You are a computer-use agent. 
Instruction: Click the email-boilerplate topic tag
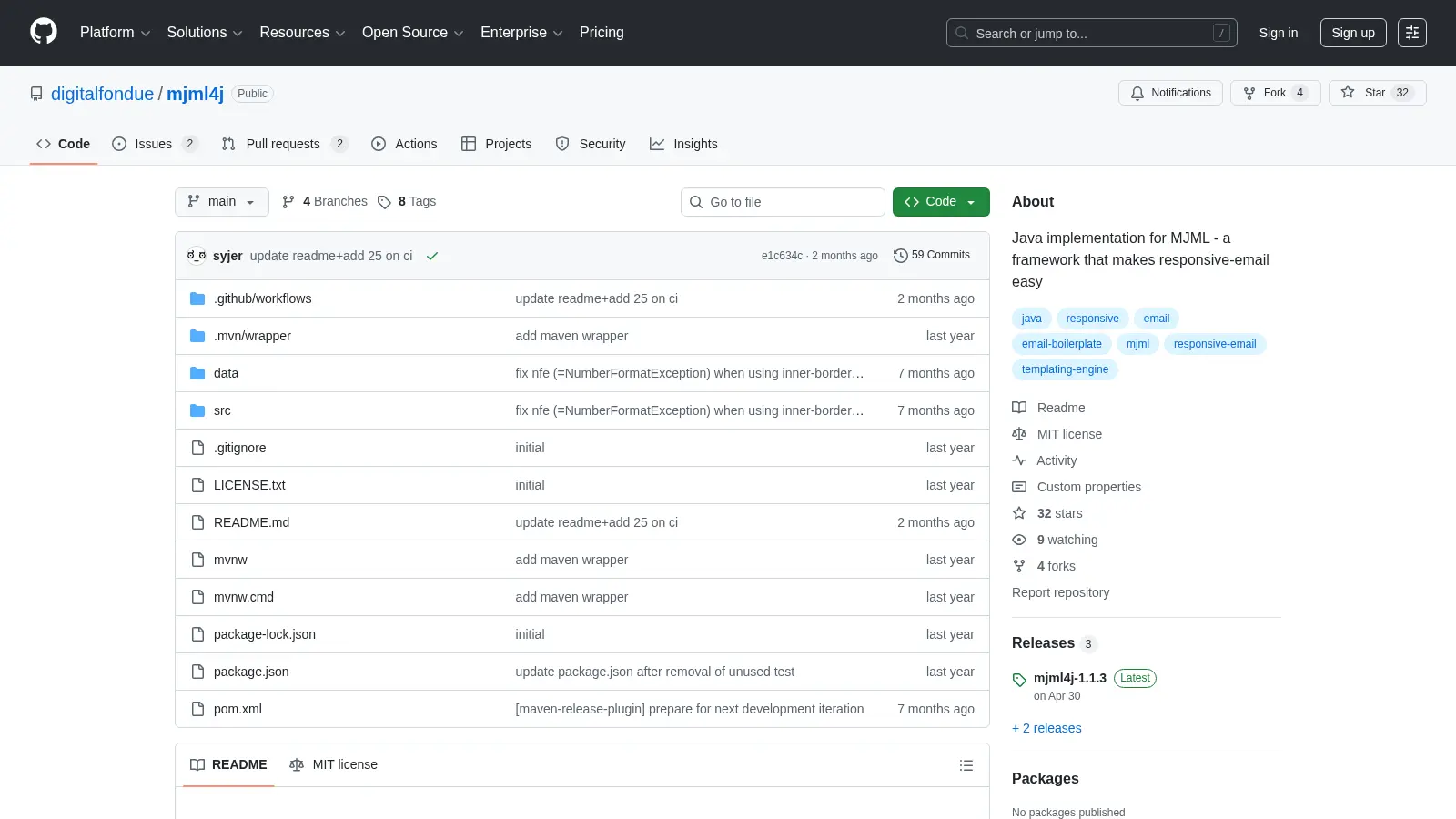point(1061,344)
